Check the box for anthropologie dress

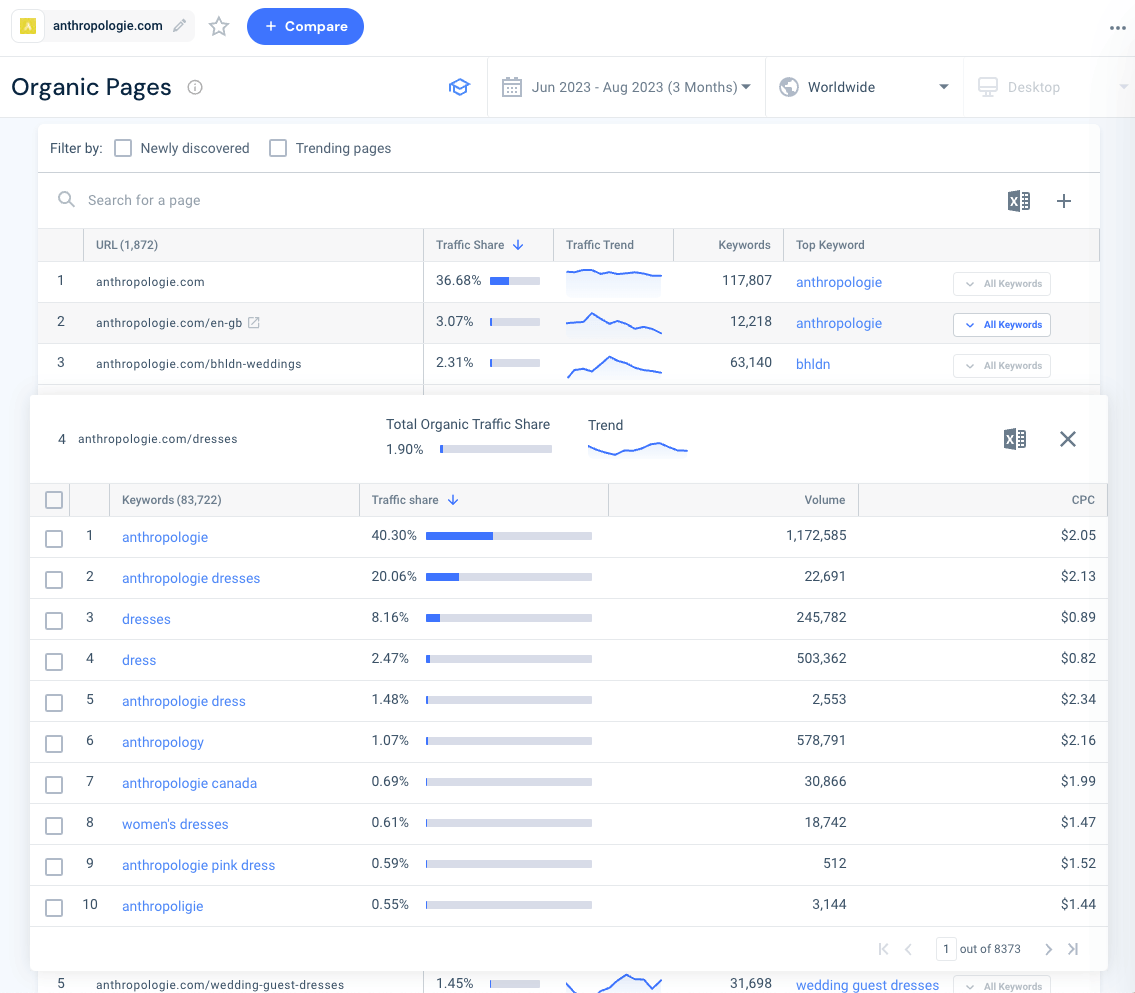pyautogui.click(x=54, y=703)
